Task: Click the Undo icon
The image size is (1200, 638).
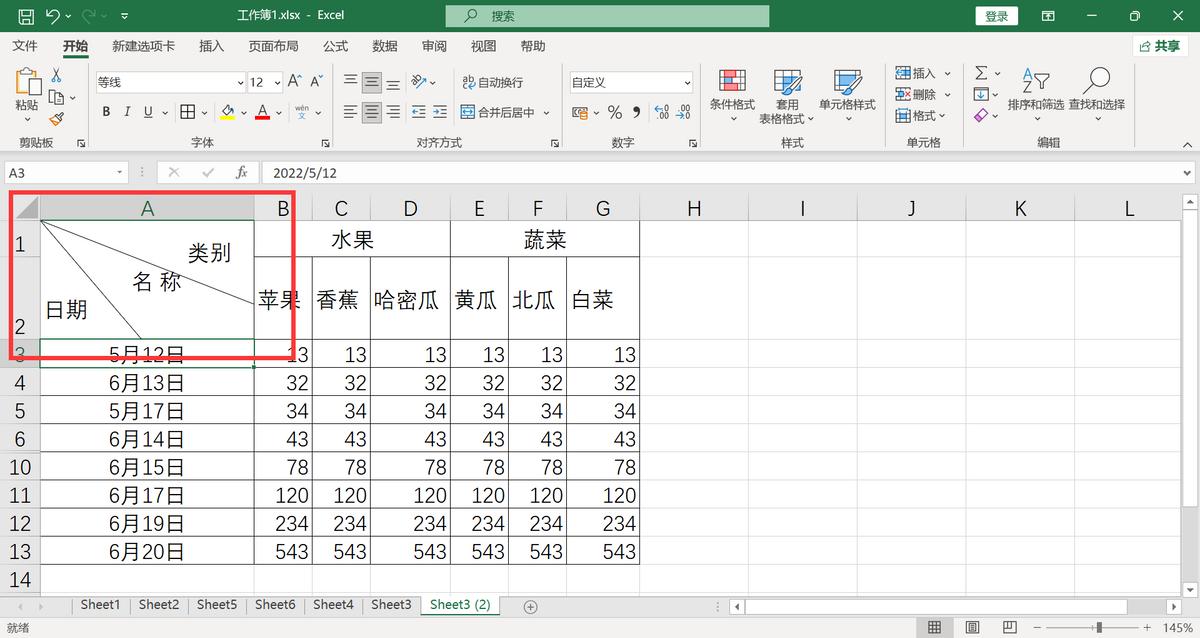Action: click(x=52, y=15)
